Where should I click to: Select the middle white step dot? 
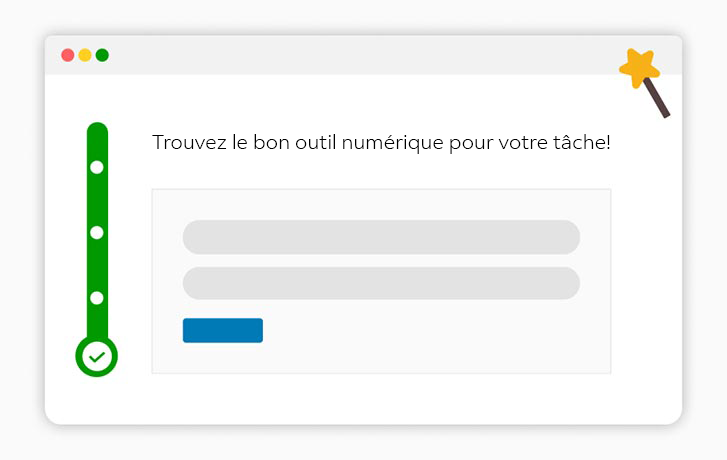[x=97, y=232]
